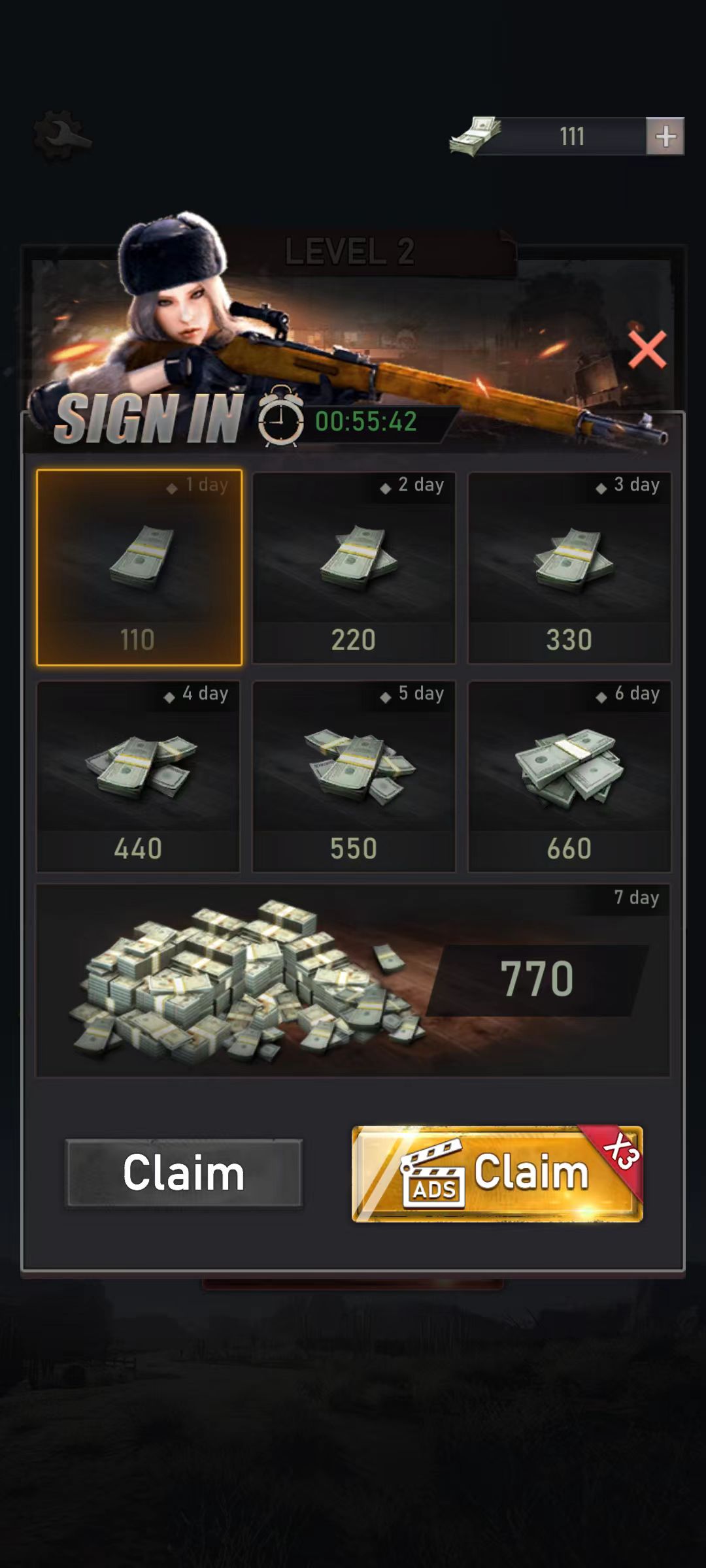This screenshot has height=1568, width=706.
Task: Open the wrench settings icon
Action: pos(61,136)
